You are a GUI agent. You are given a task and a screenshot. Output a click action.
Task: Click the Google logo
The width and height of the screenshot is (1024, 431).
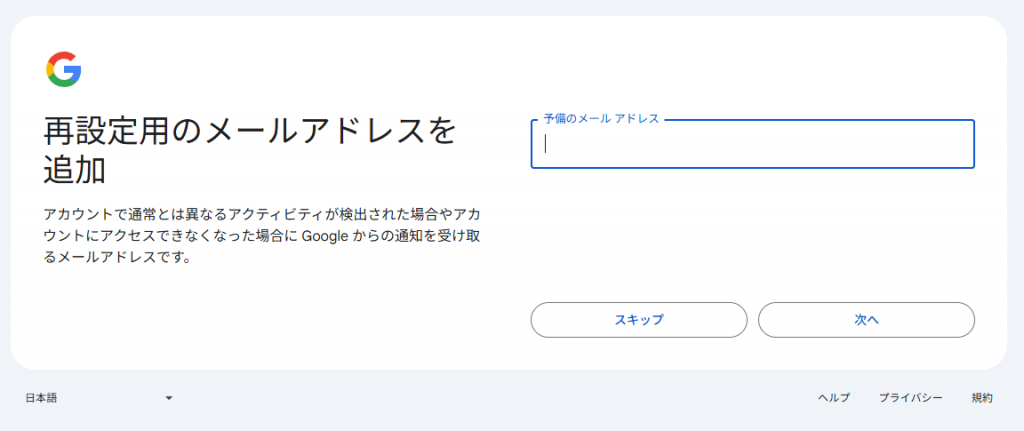pos(63,69)
